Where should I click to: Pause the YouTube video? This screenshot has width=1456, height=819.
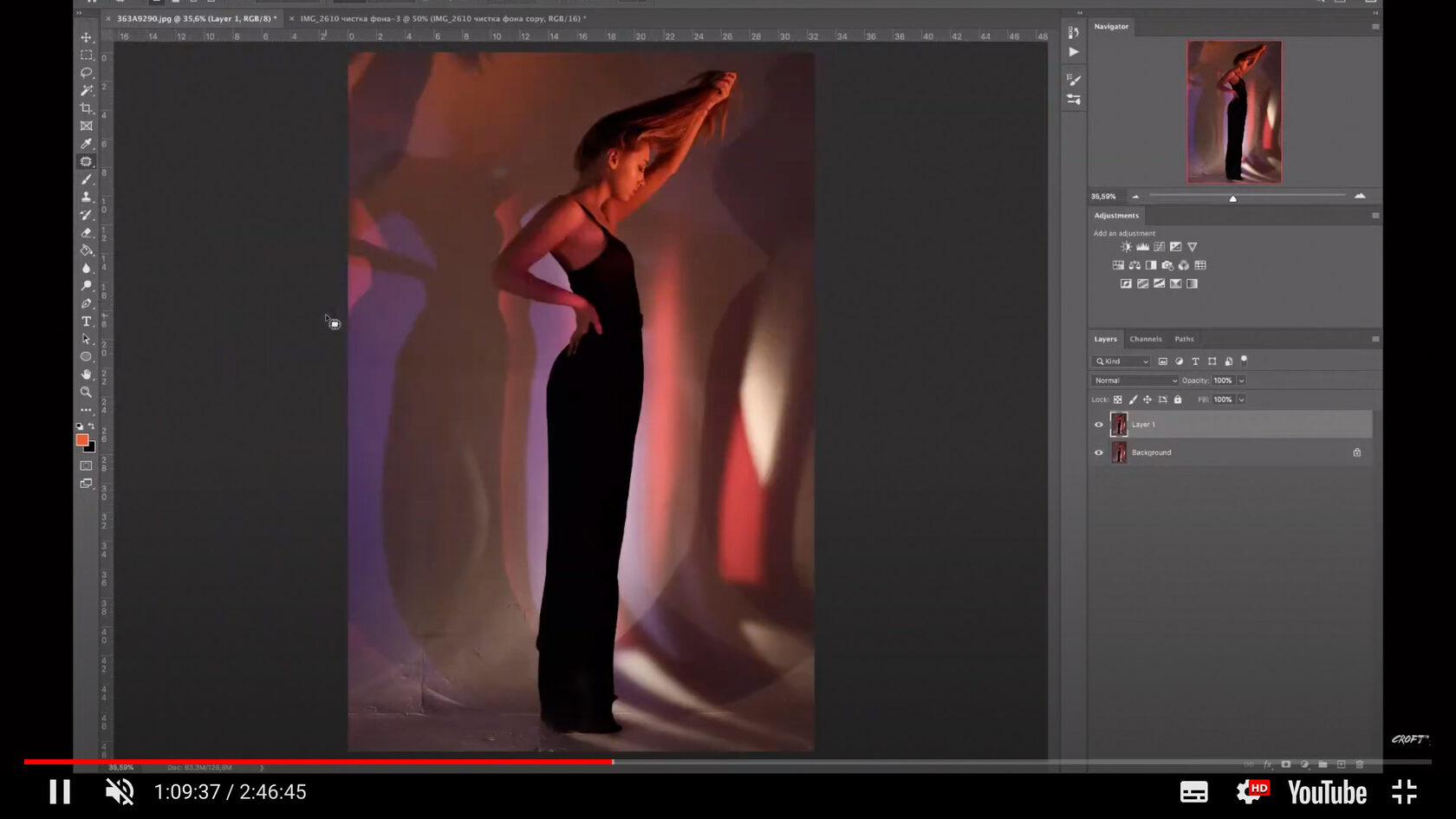click(59, 791)
